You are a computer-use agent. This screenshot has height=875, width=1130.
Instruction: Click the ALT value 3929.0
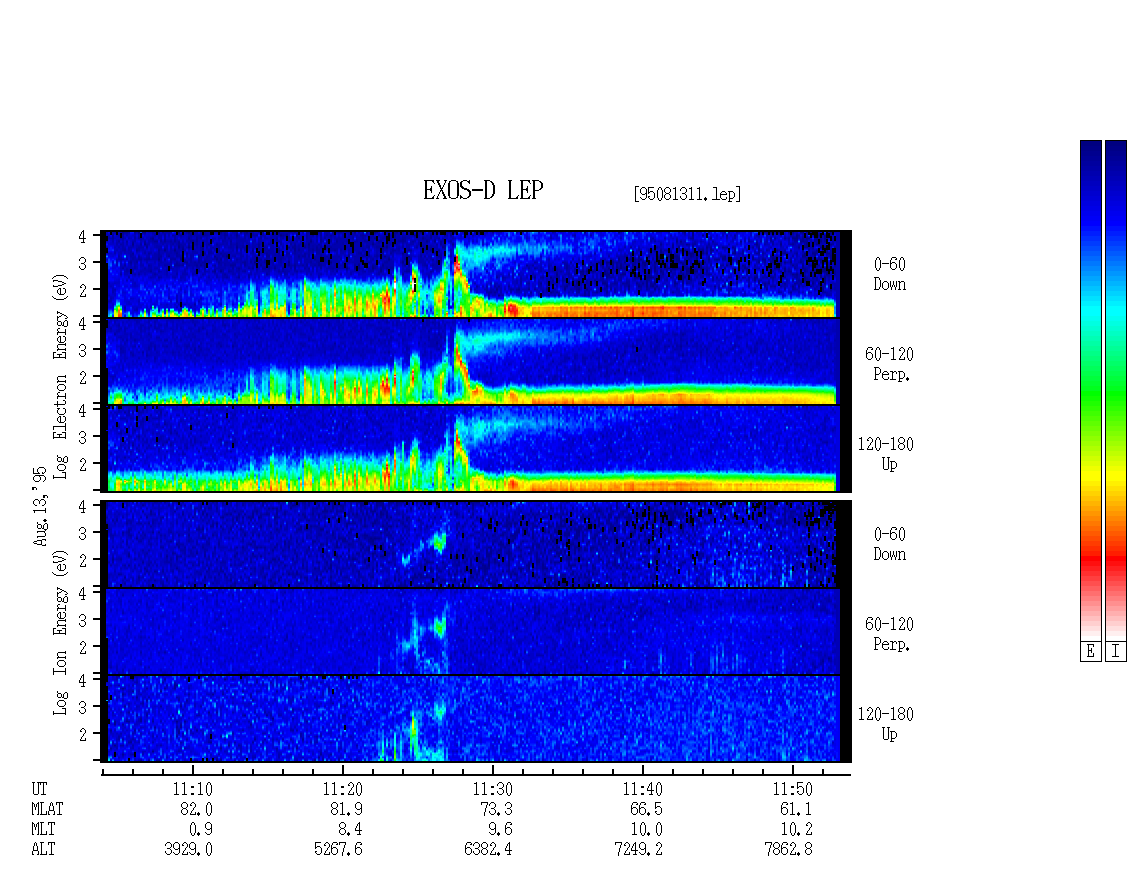189,850
